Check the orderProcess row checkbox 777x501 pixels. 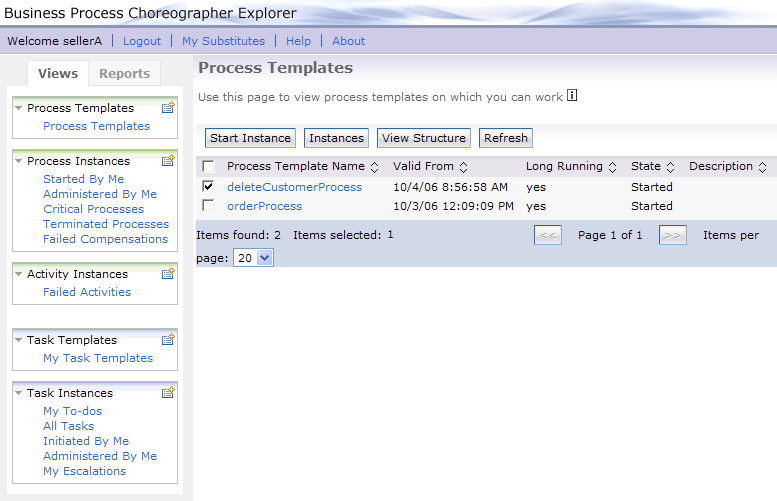click(209, 205)
